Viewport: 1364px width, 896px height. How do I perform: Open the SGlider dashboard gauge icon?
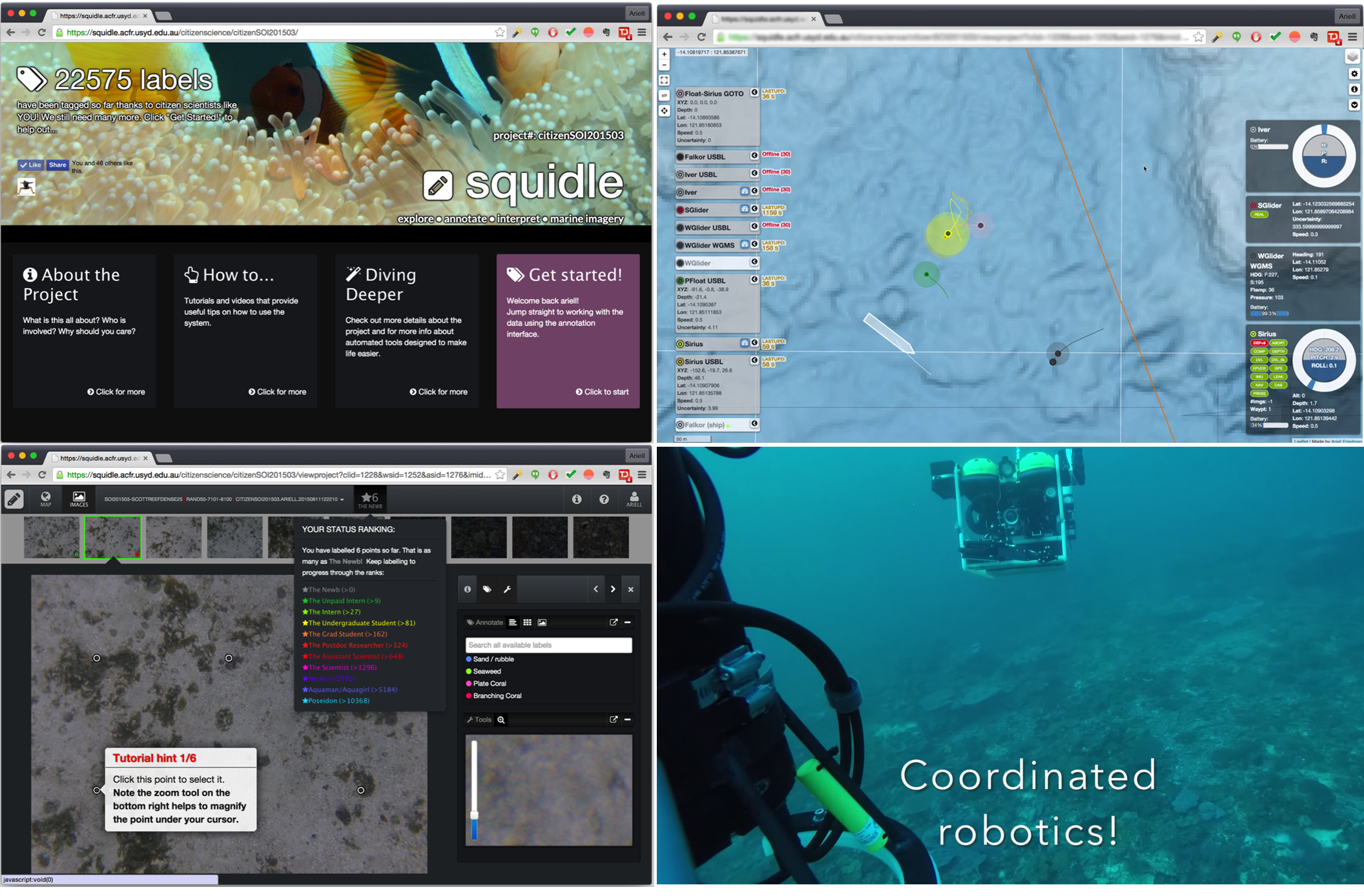click(745, 209)
